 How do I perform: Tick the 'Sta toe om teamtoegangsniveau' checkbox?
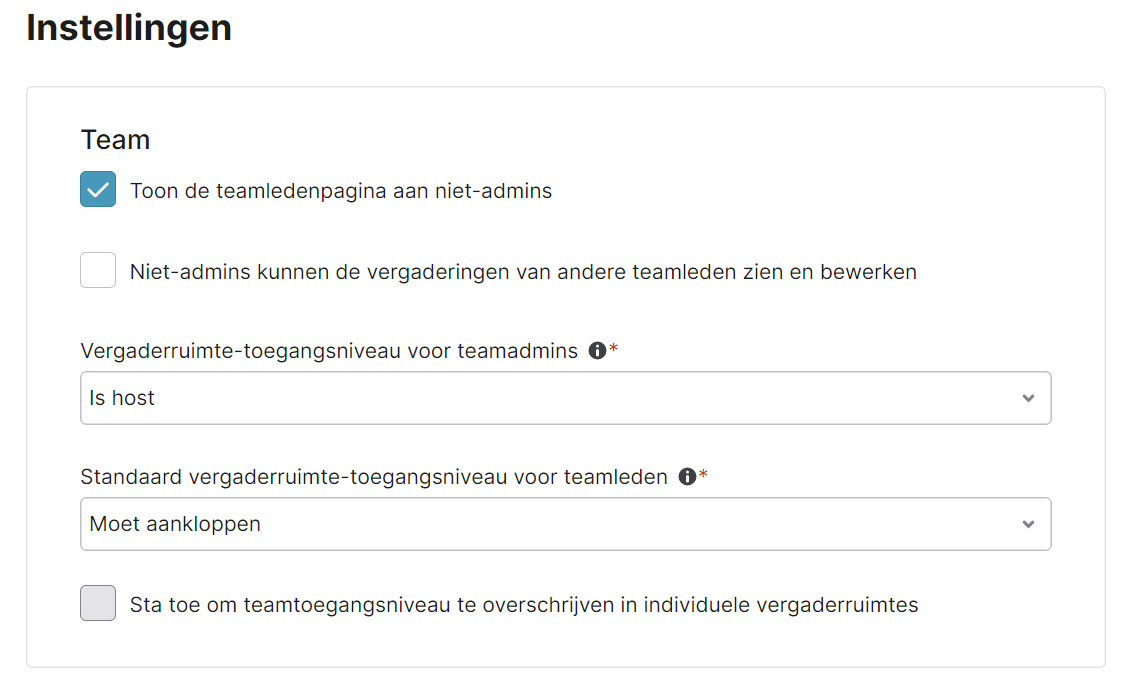98,603
